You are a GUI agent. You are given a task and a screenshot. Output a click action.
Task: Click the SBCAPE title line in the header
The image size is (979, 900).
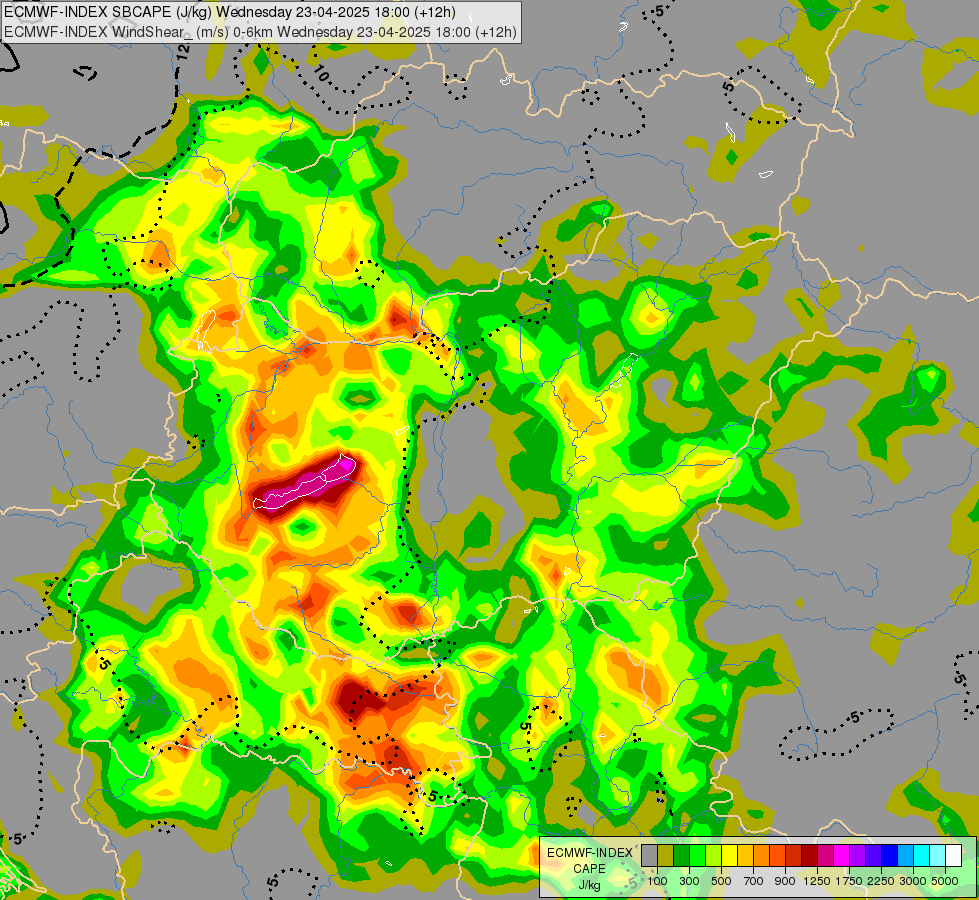(x=230, y=12)
